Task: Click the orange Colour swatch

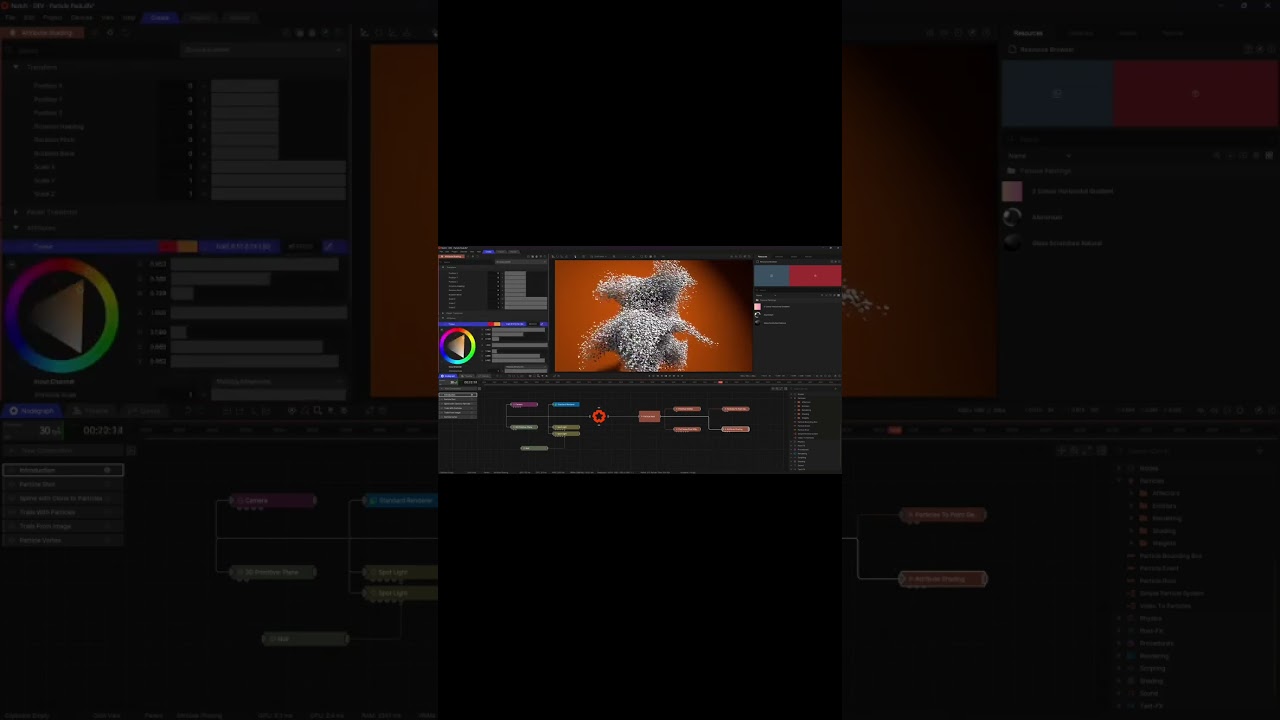Action: point(187,246)
